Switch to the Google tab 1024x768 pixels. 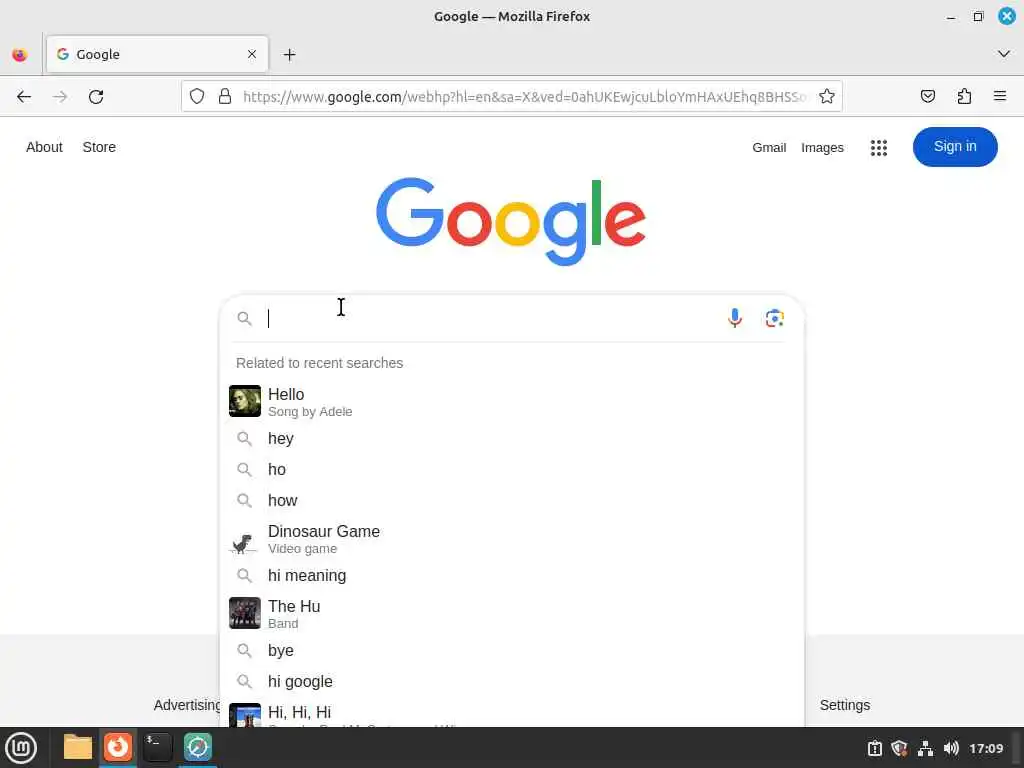(157, 54)
